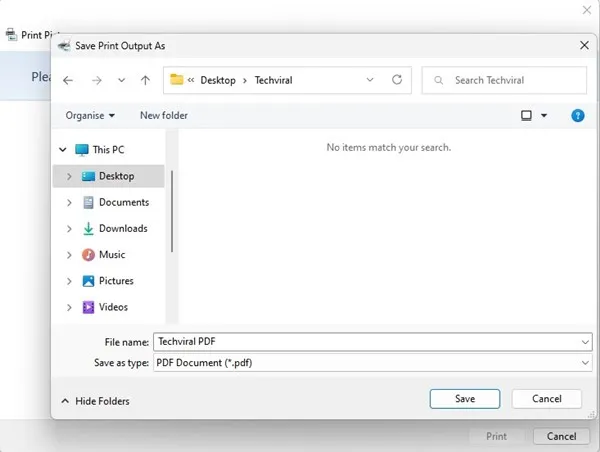Viewport: 600px width, 452px height.
Task: Select Downloads in navigation pane
Action: (x=123, y=228)
